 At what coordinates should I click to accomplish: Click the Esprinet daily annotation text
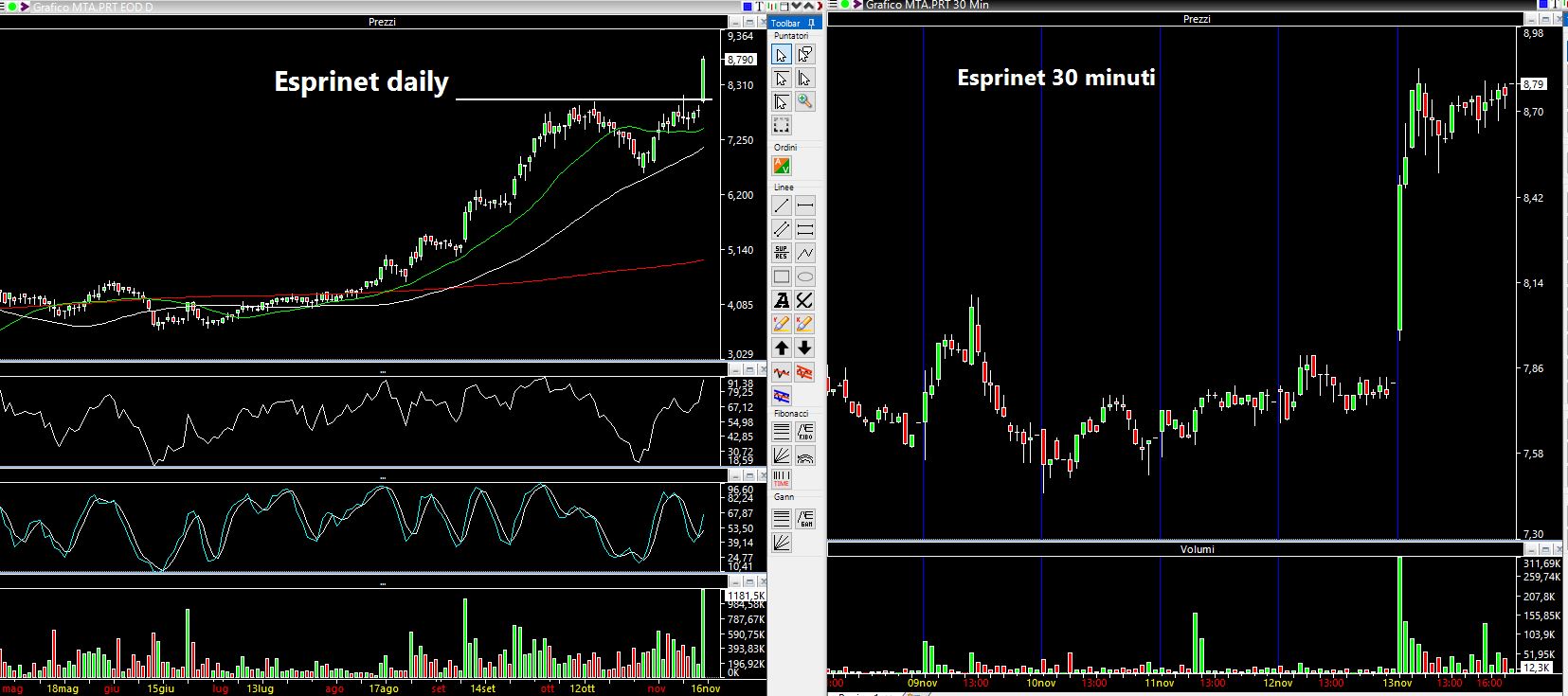tap(361, 81)
